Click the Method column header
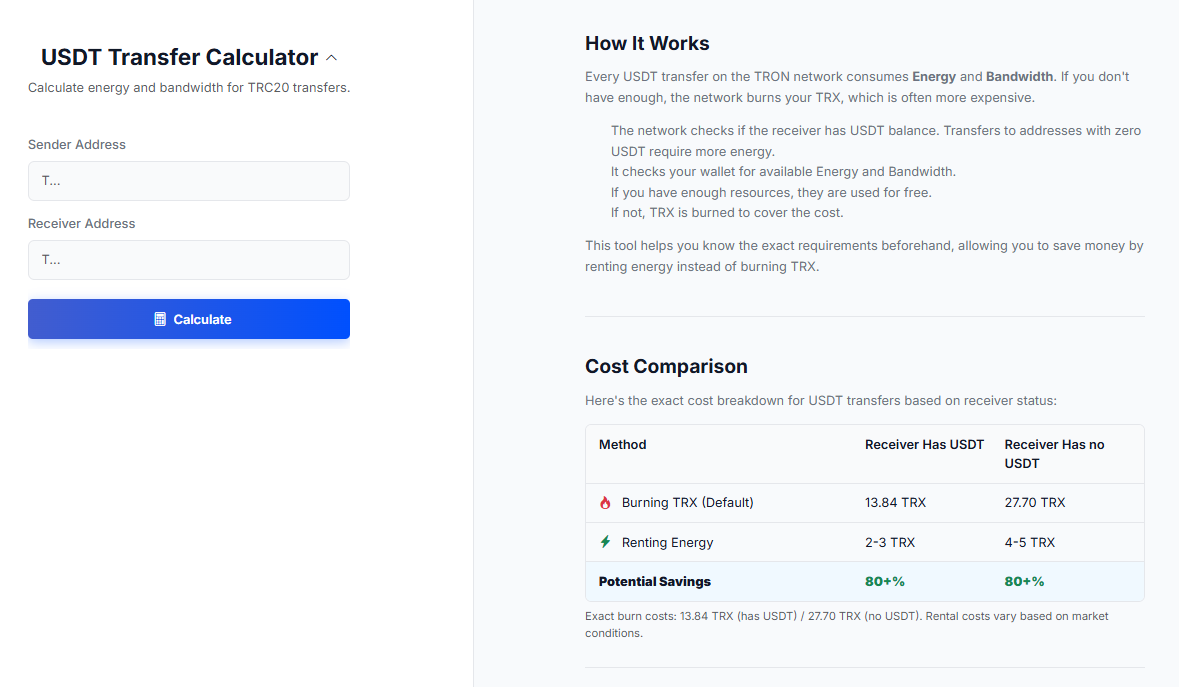The image size is (1179, 687). 622,445
